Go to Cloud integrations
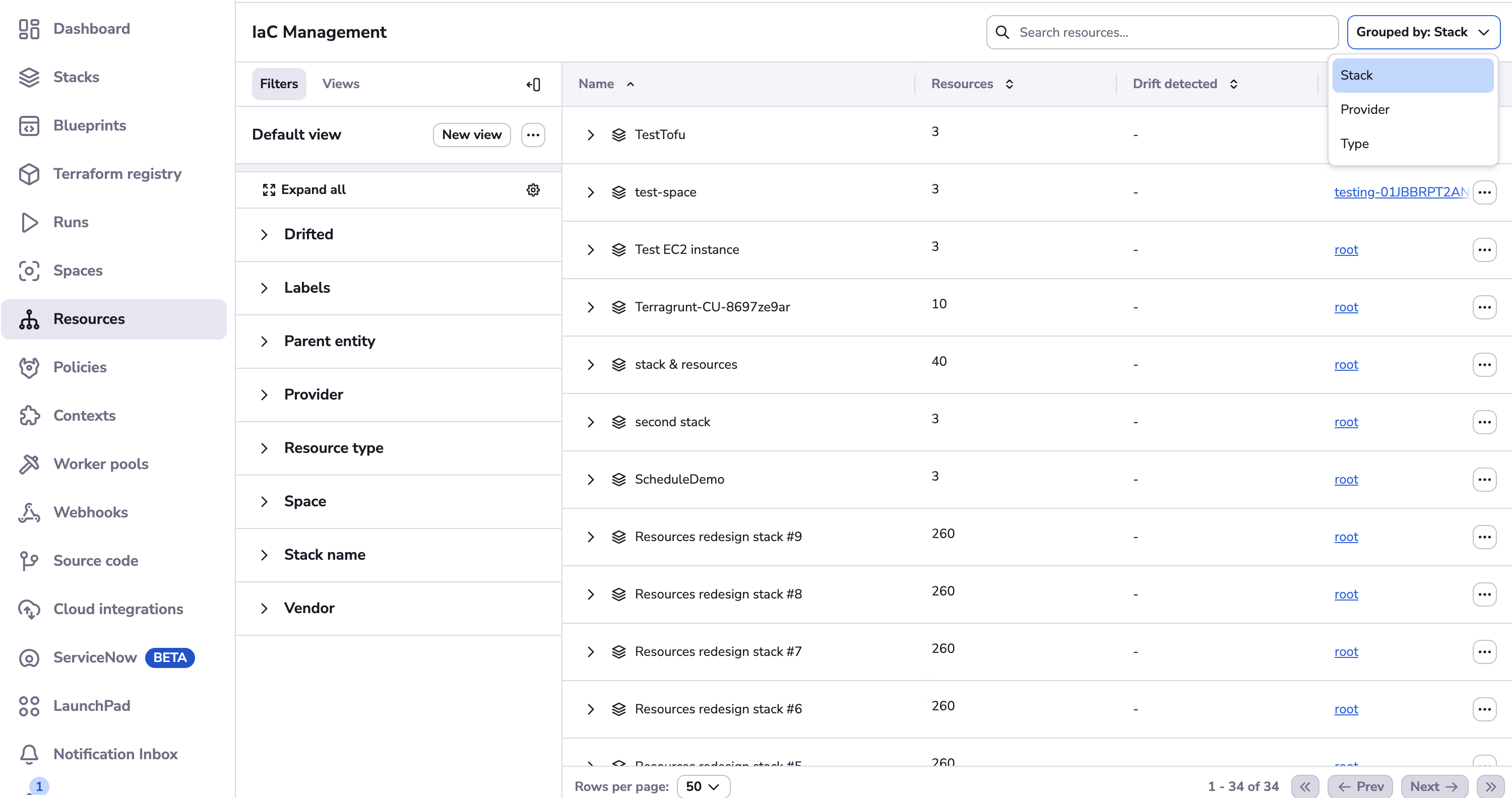Viewport: 1512px width, 798px height. pyautogui.click(x=118, y=609)
